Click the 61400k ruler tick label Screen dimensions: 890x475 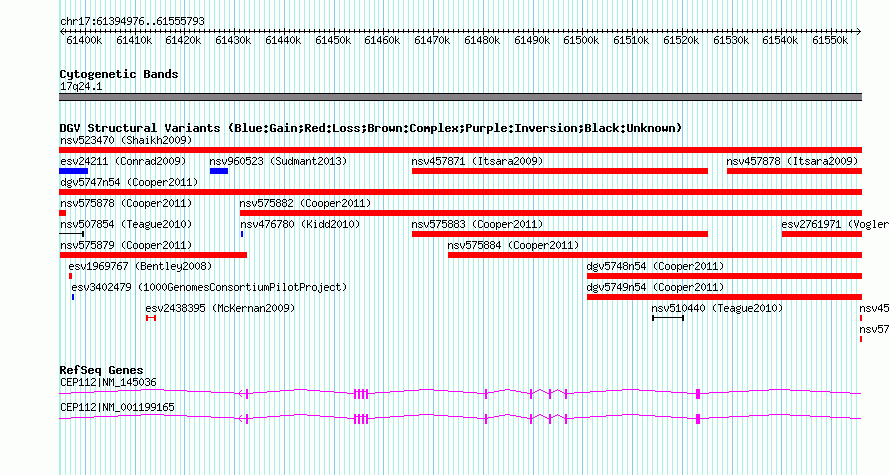pyautogui.click(x=84, y=40)
